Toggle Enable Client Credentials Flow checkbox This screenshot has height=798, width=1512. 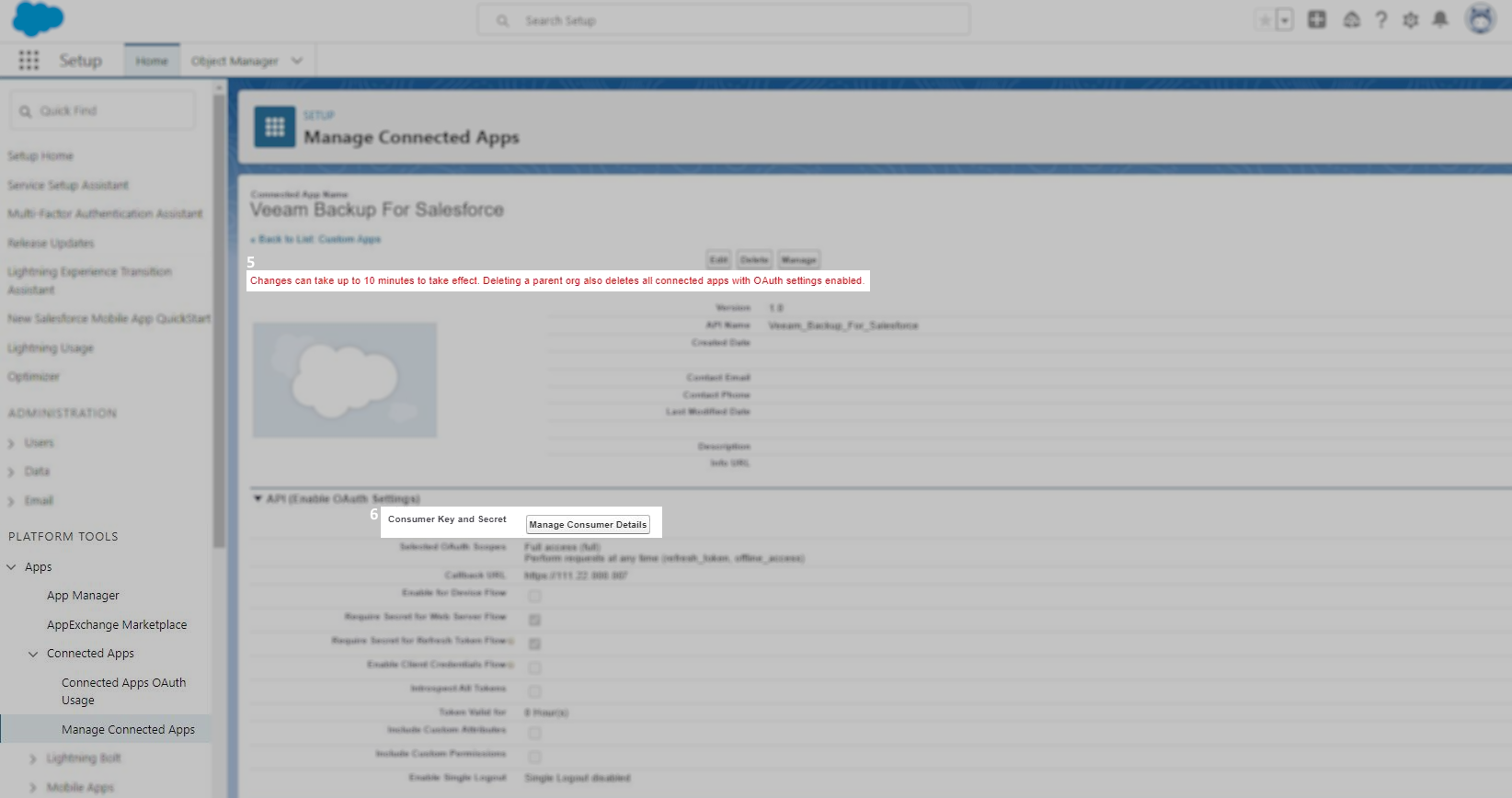point(534,667)
